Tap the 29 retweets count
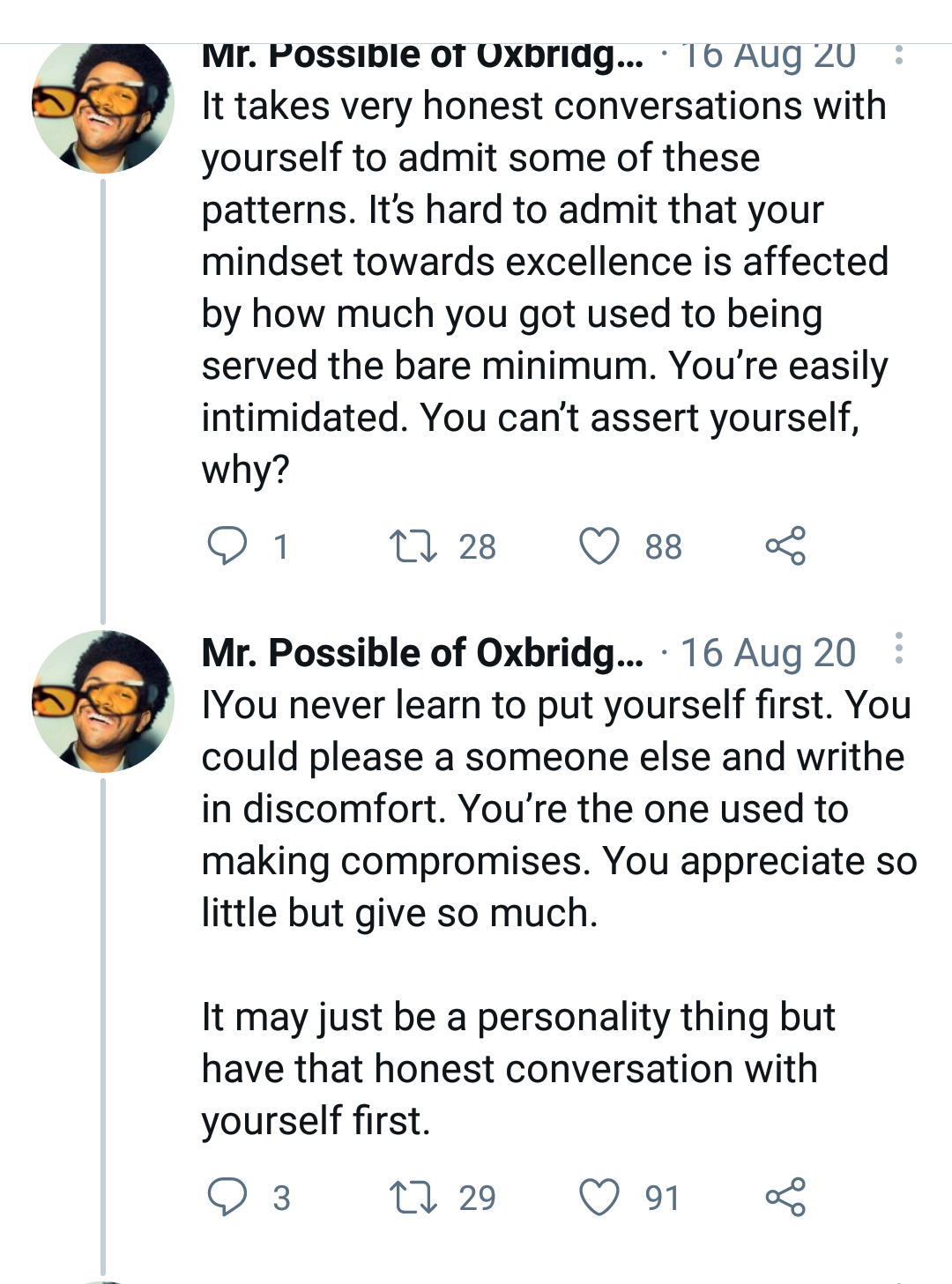The width and height of the screenshot is (952, 1284). pos(478,1199)
